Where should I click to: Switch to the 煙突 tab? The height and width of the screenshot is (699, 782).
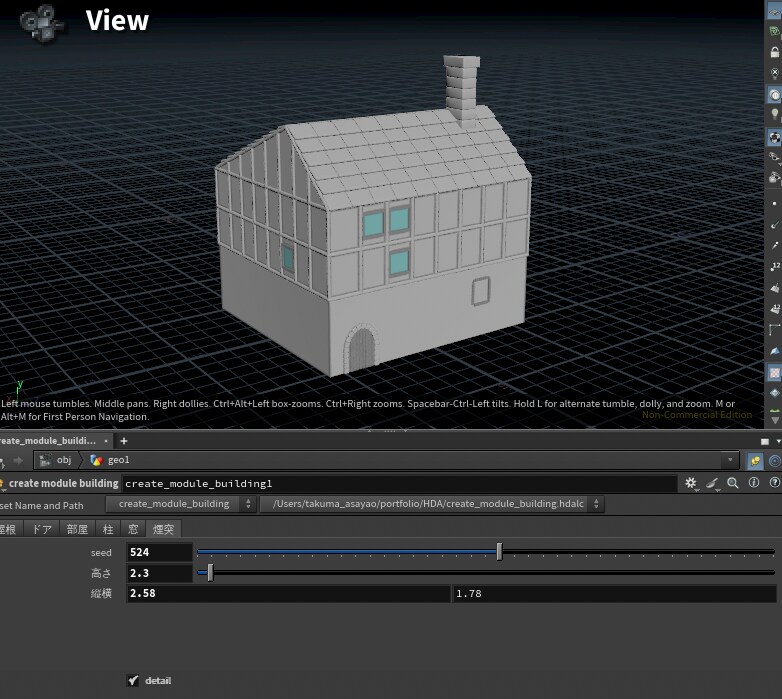pyautogui.click(x=164, y=529)
